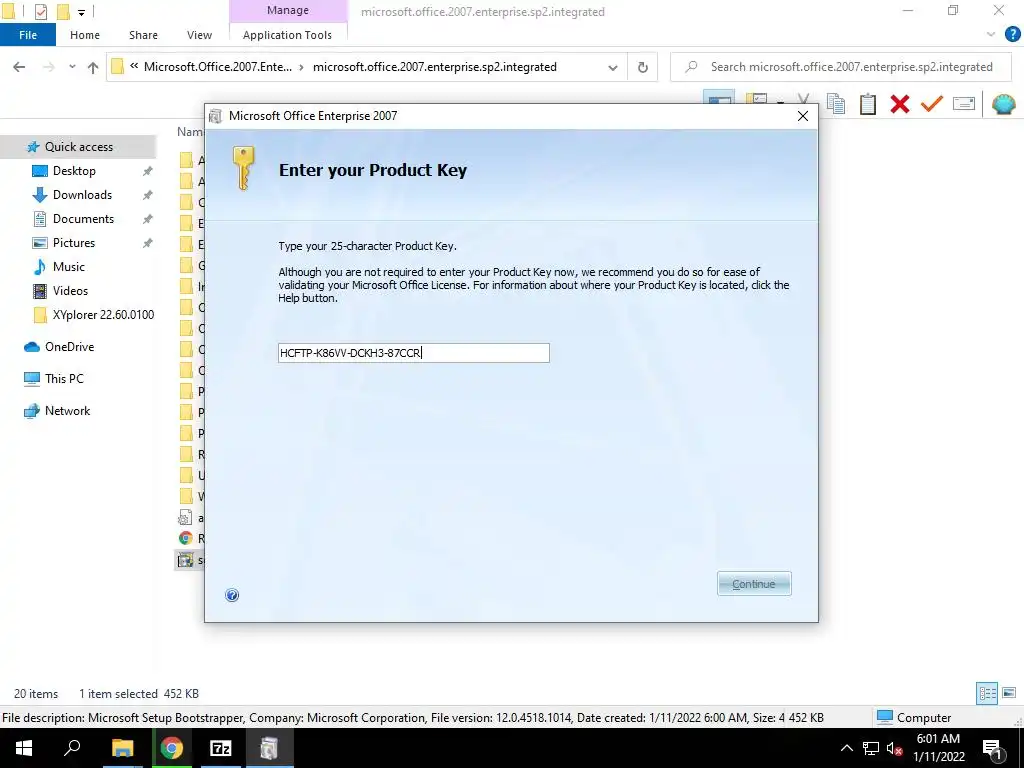This screenshot has height=768, width=1024.
Task: Open 7-Zip from the taskbar
Action: [220, 748]
